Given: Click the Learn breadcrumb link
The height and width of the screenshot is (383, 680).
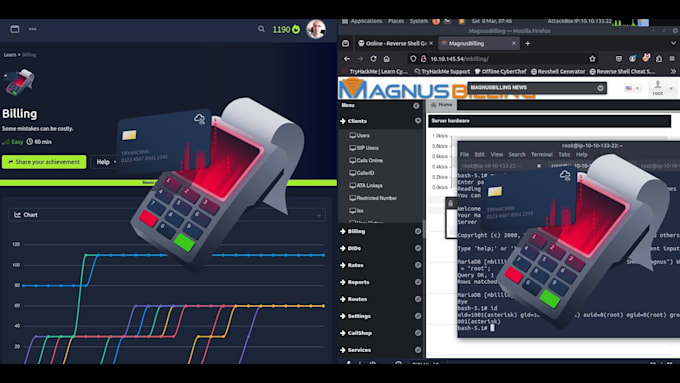Looking at the screenshot, I should click(x=10, y=55).
